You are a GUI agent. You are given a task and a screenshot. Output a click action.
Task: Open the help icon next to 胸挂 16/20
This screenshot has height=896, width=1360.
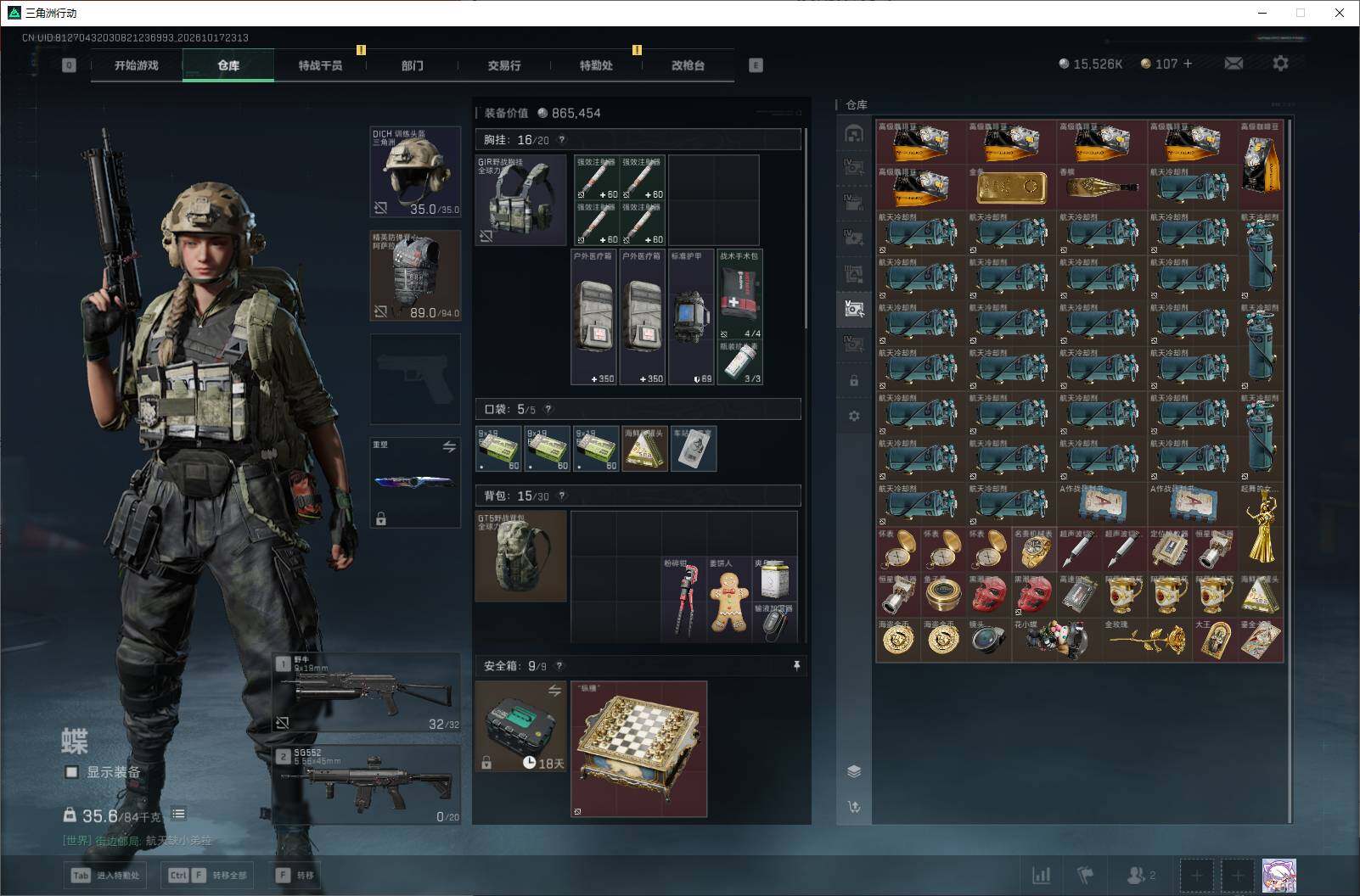tap(561, 140)
